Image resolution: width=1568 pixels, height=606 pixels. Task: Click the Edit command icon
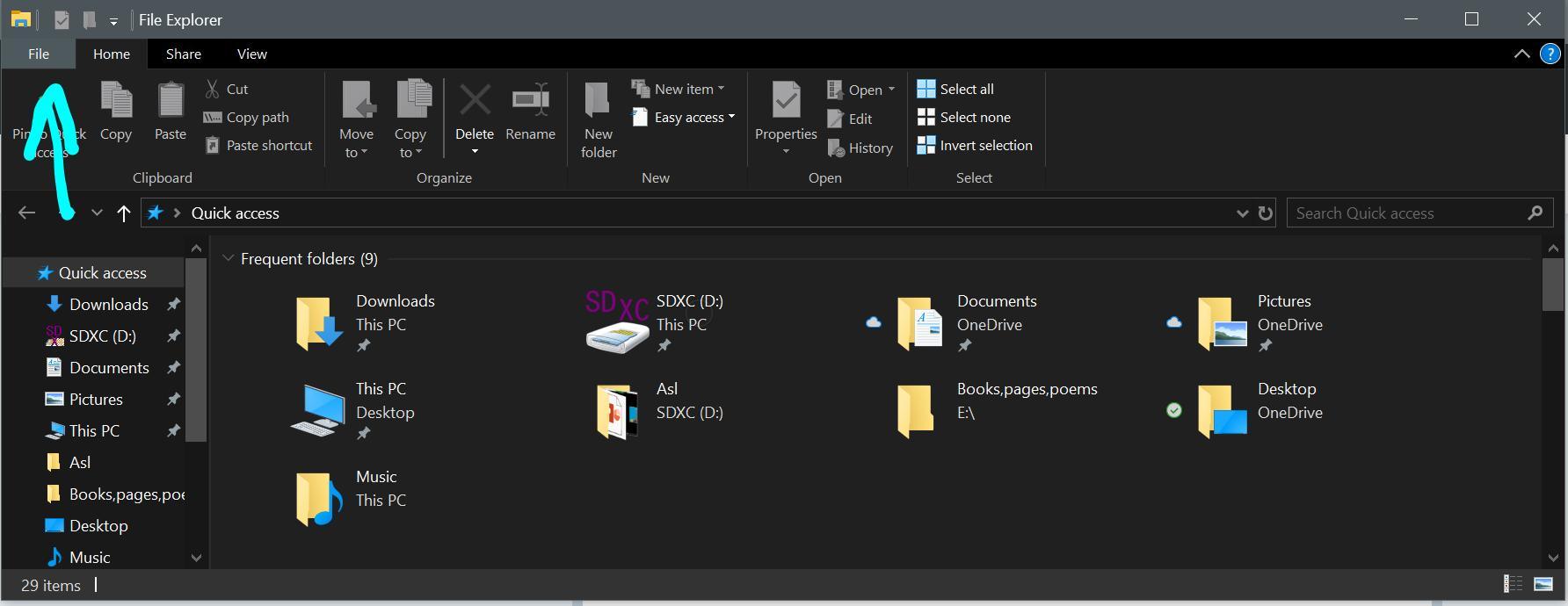point(836,119)
